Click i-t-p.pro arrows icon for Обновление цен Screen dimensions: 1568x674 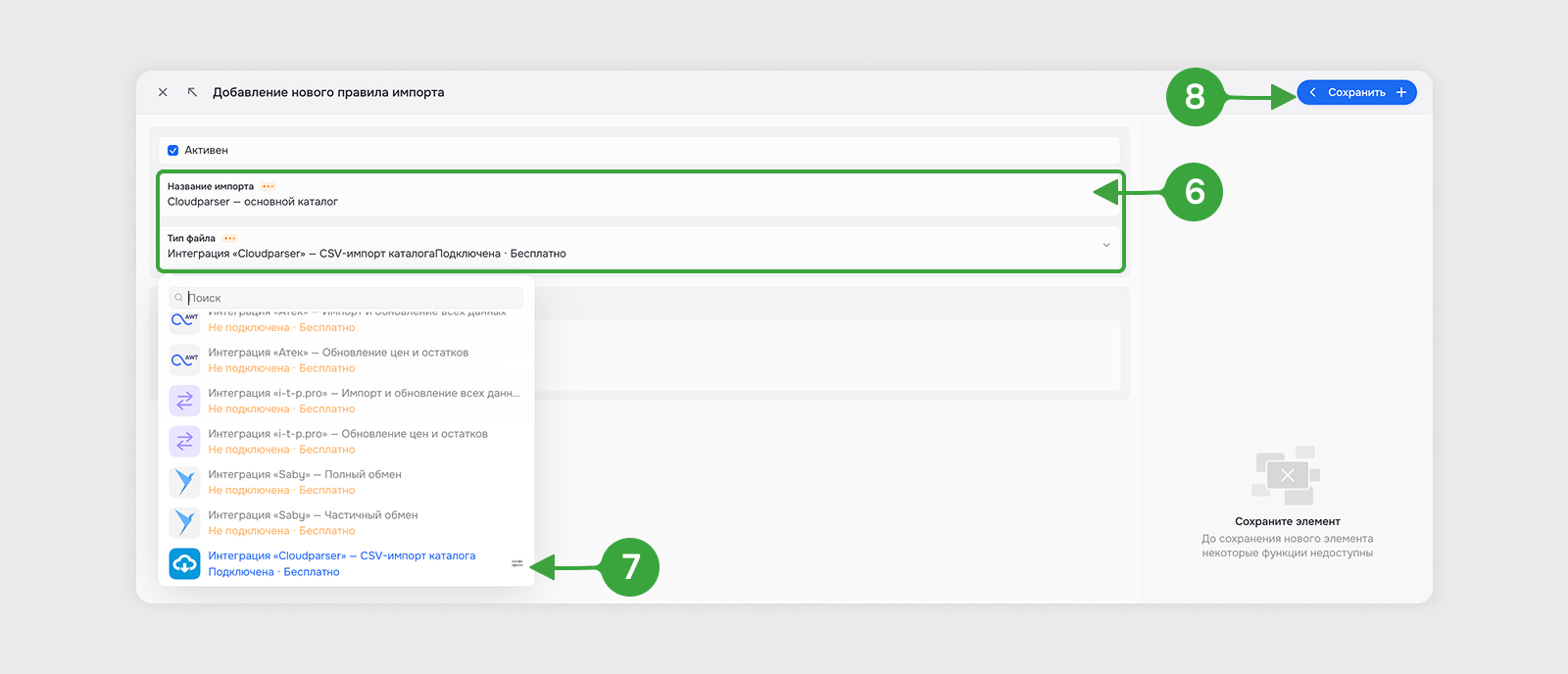pos(184,441)
